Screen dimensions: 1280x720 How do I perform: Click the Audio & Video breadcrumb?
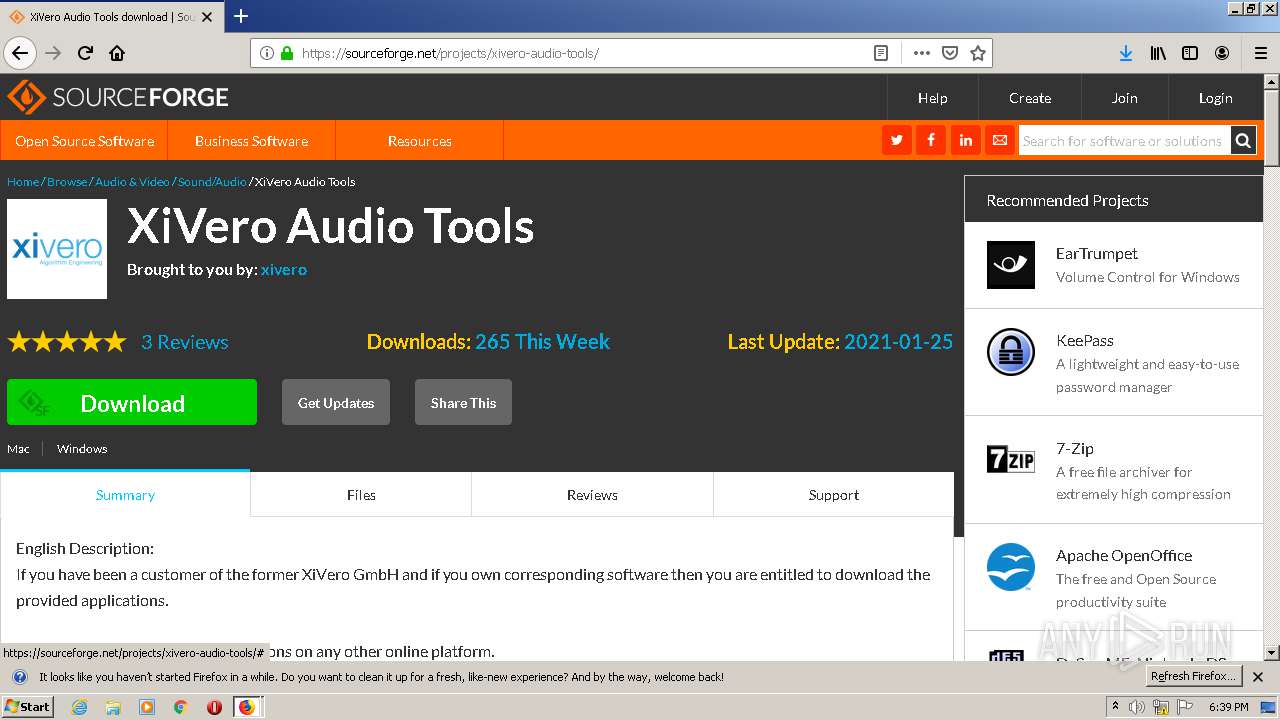(x=132, y=182)
